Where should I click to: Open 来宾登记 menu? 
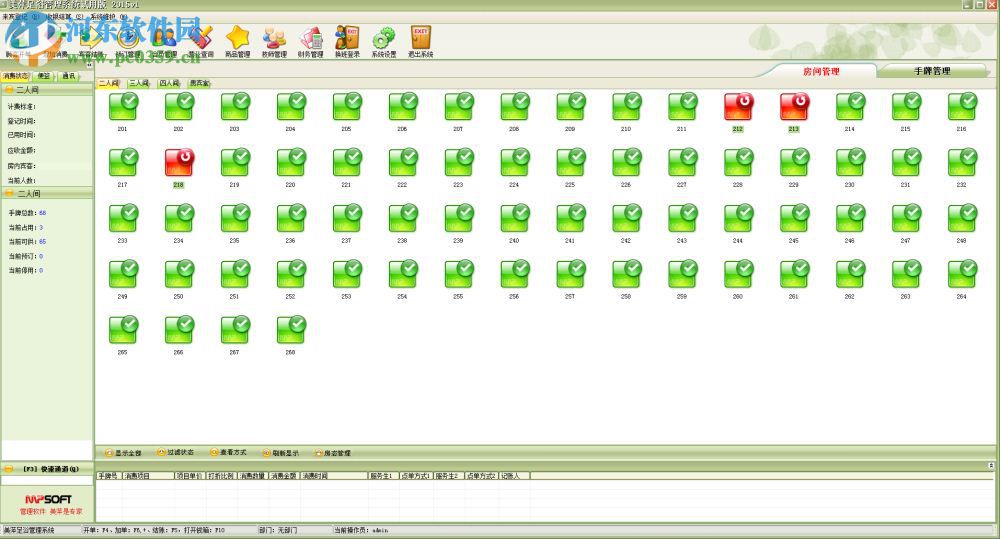(19, 17)
